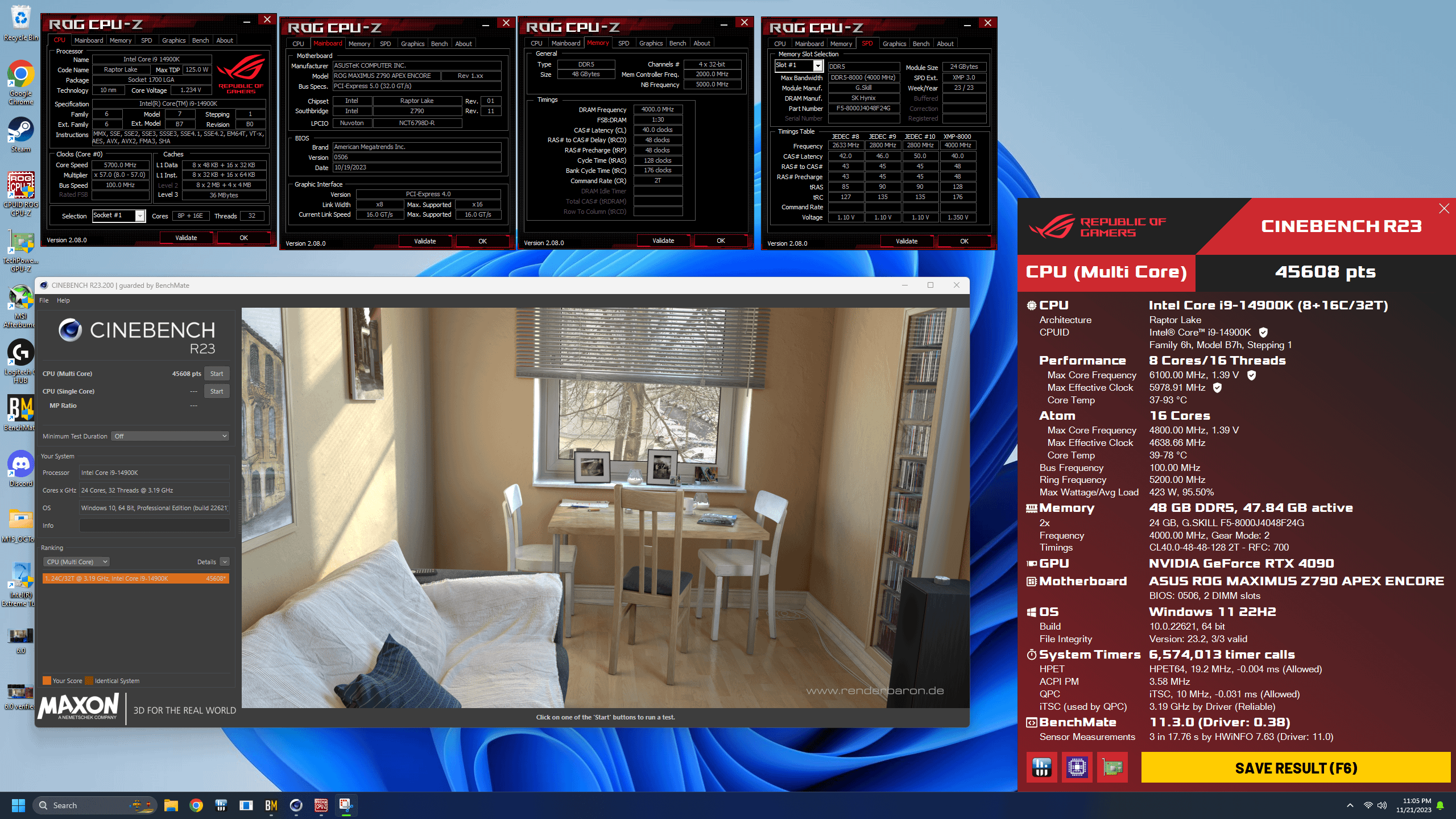Image resolution: width=1456 pixels, height=819 pixels.
Task: Open the CPUID ROG CPU-Z desktop shortcut
Action: (x=20, y=193)
